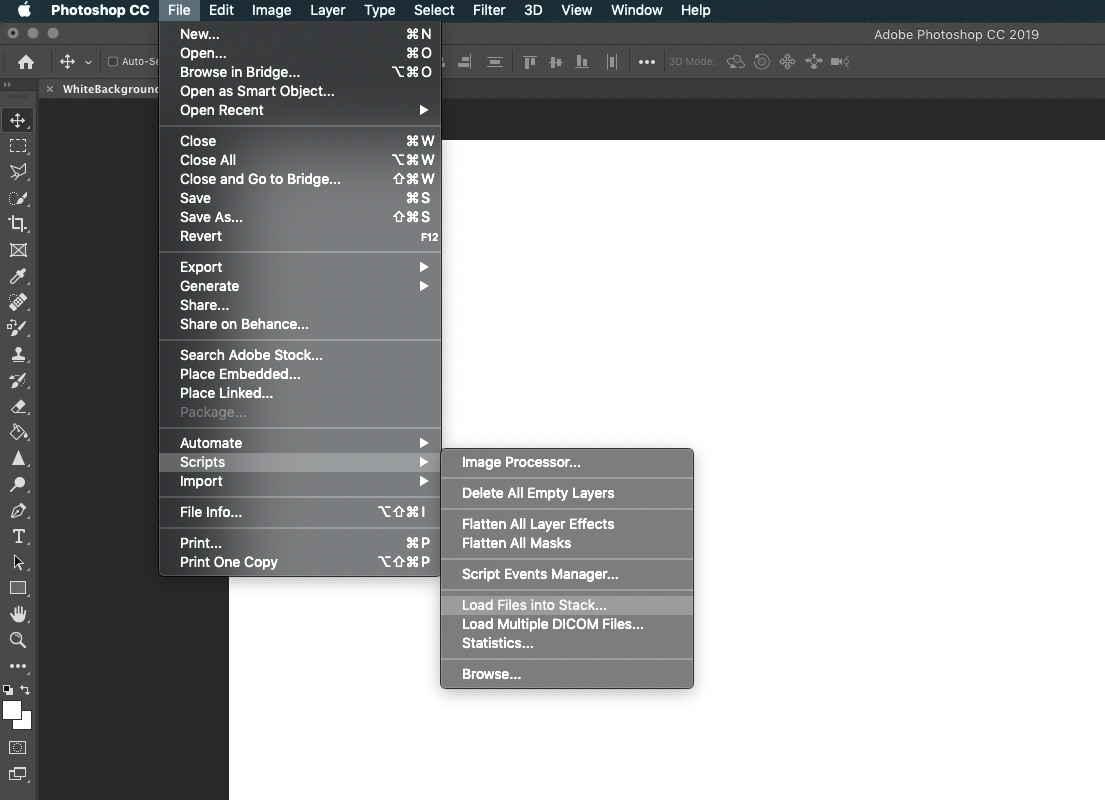
Task: Choose Delete All Empty Layers
Action: click(x=567, y=493)
